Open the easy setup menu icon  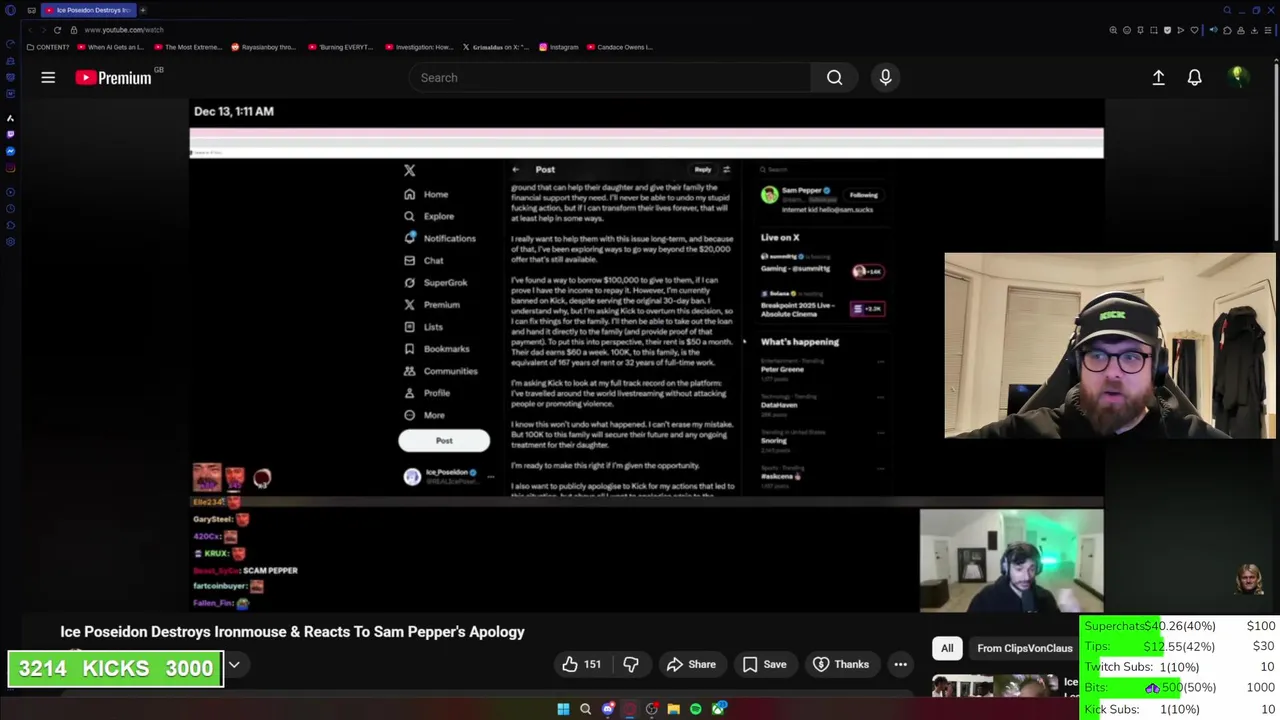(x=1268, y=30)
